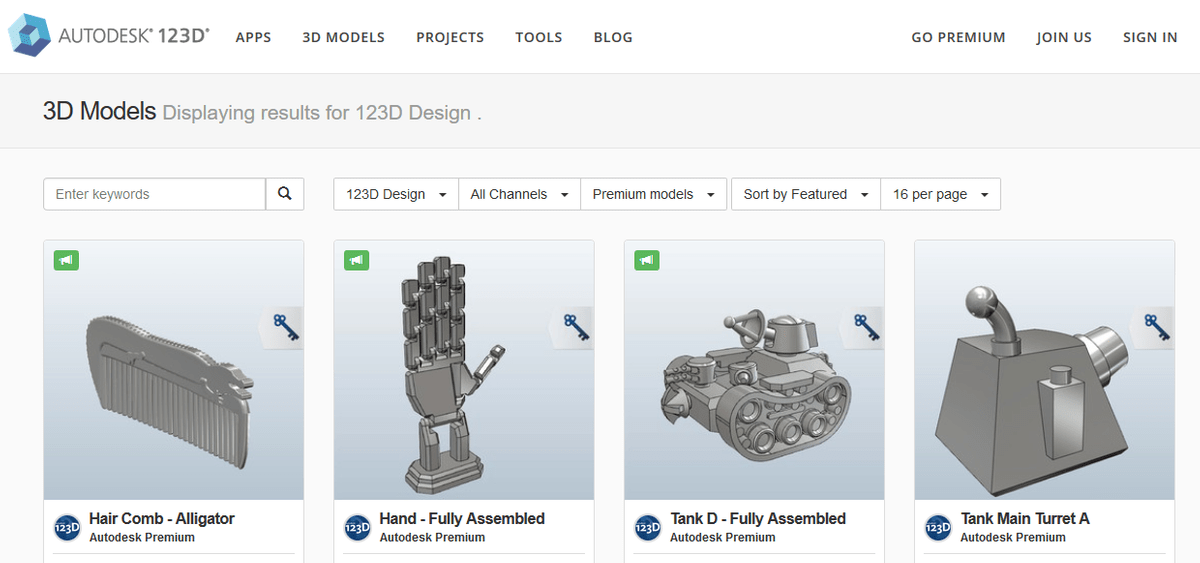Click the 123D avatar beside Tank D - Fully Assembled
This screenshot has height=563, width=1200.
[x=648, y=527]
